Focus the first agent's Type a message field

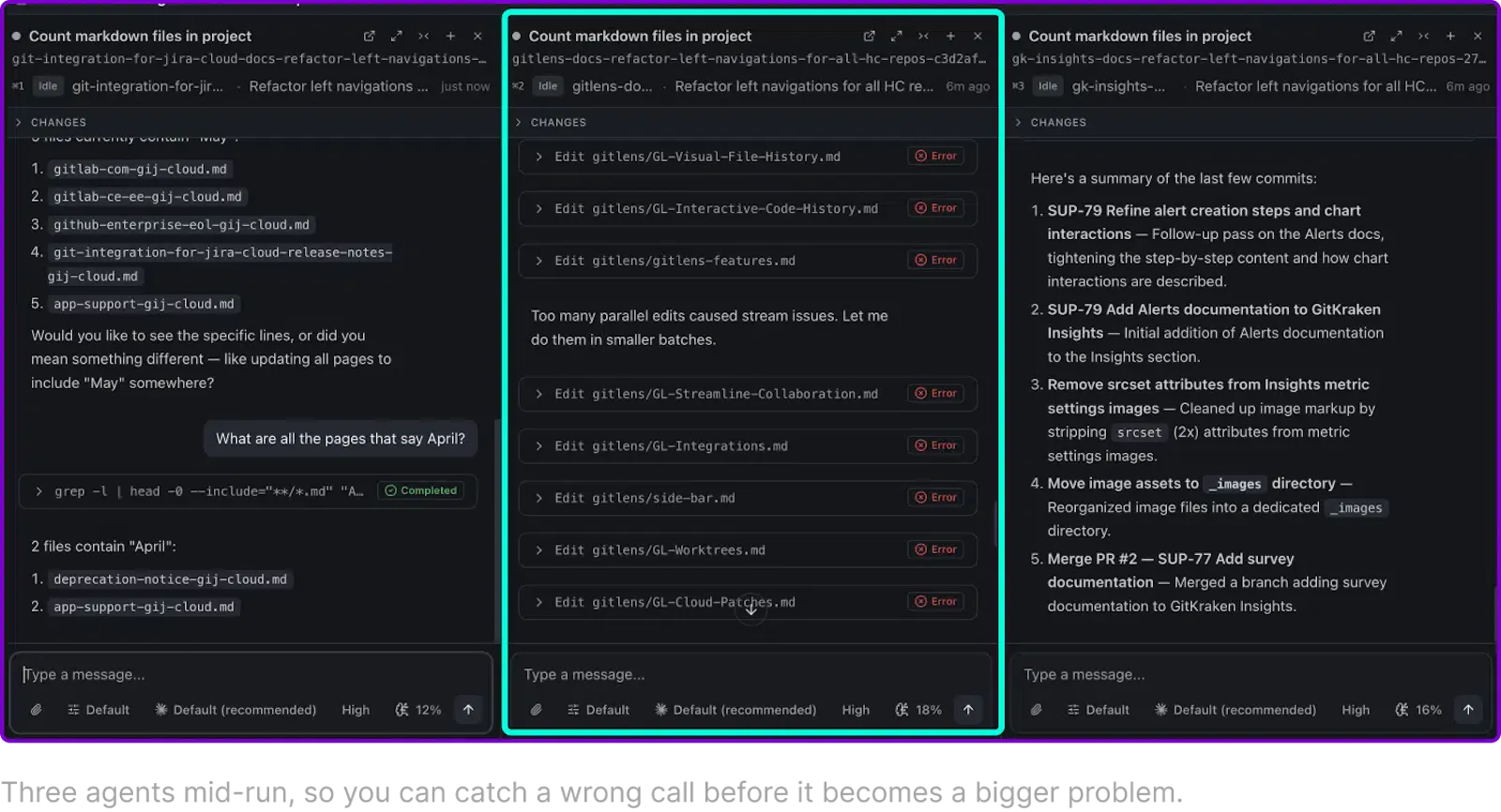[250, 674]
